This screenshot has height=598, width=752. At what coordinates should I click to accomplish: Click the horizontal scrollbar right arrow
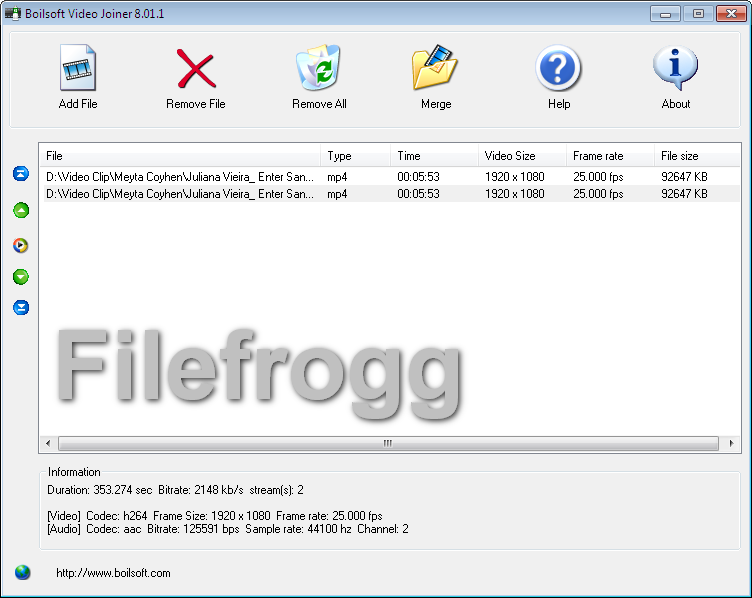pos(731,443)
